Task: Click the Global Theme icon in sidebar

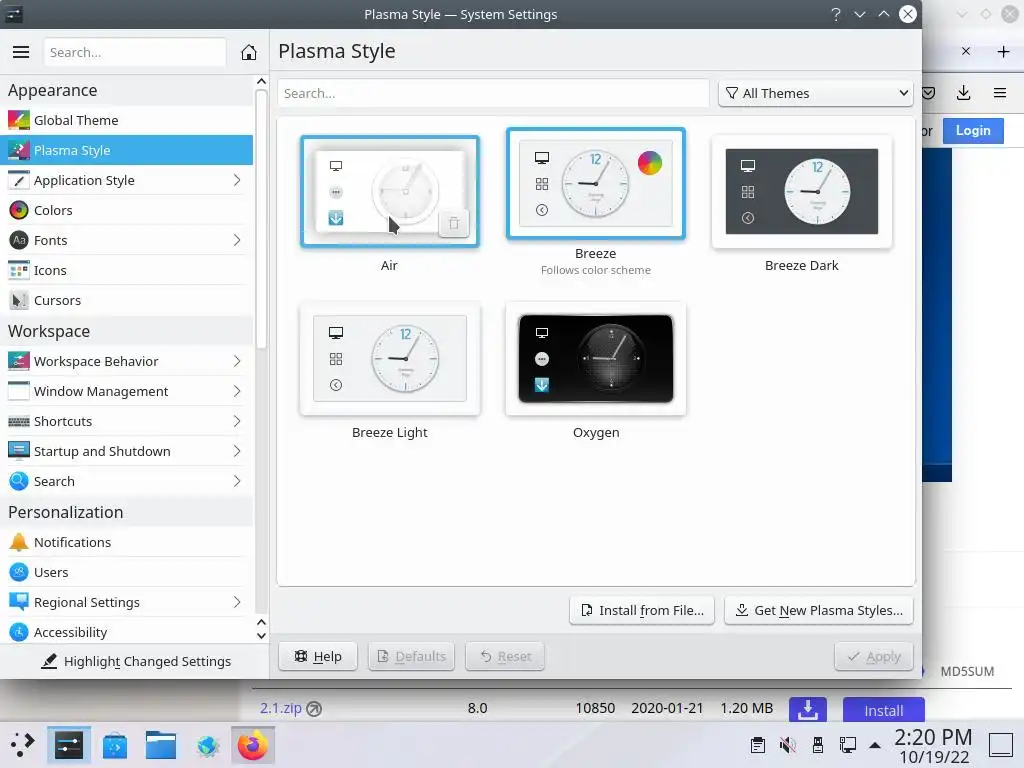Action: (18, 120)
